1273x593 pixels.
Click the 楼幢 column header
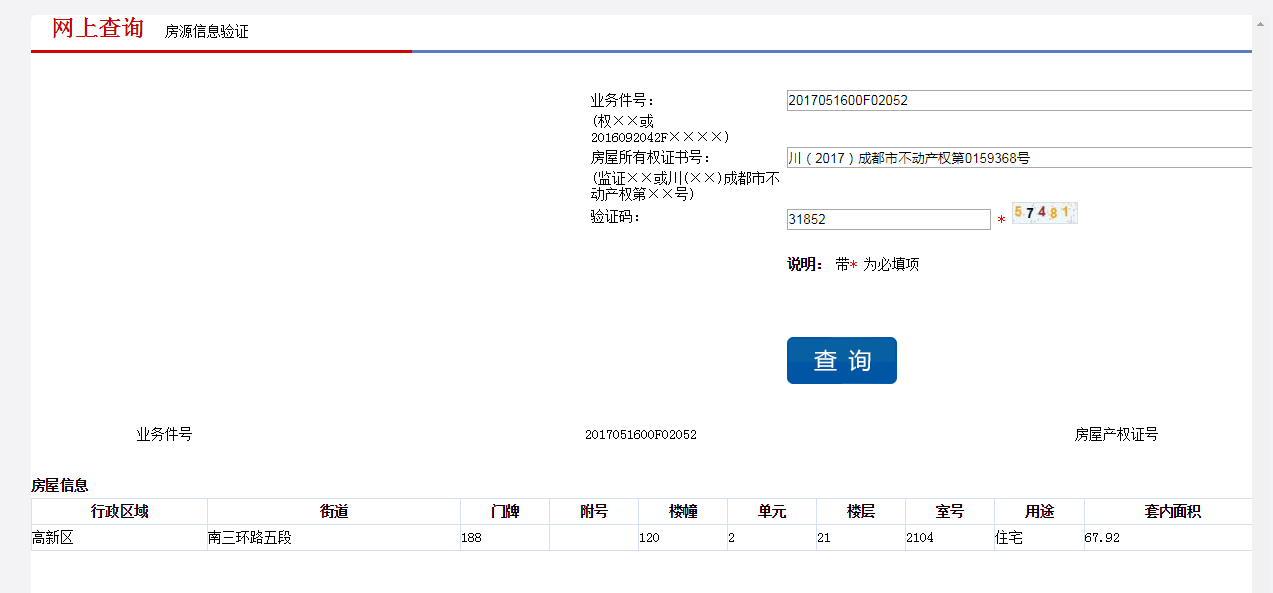pos(683,512)
